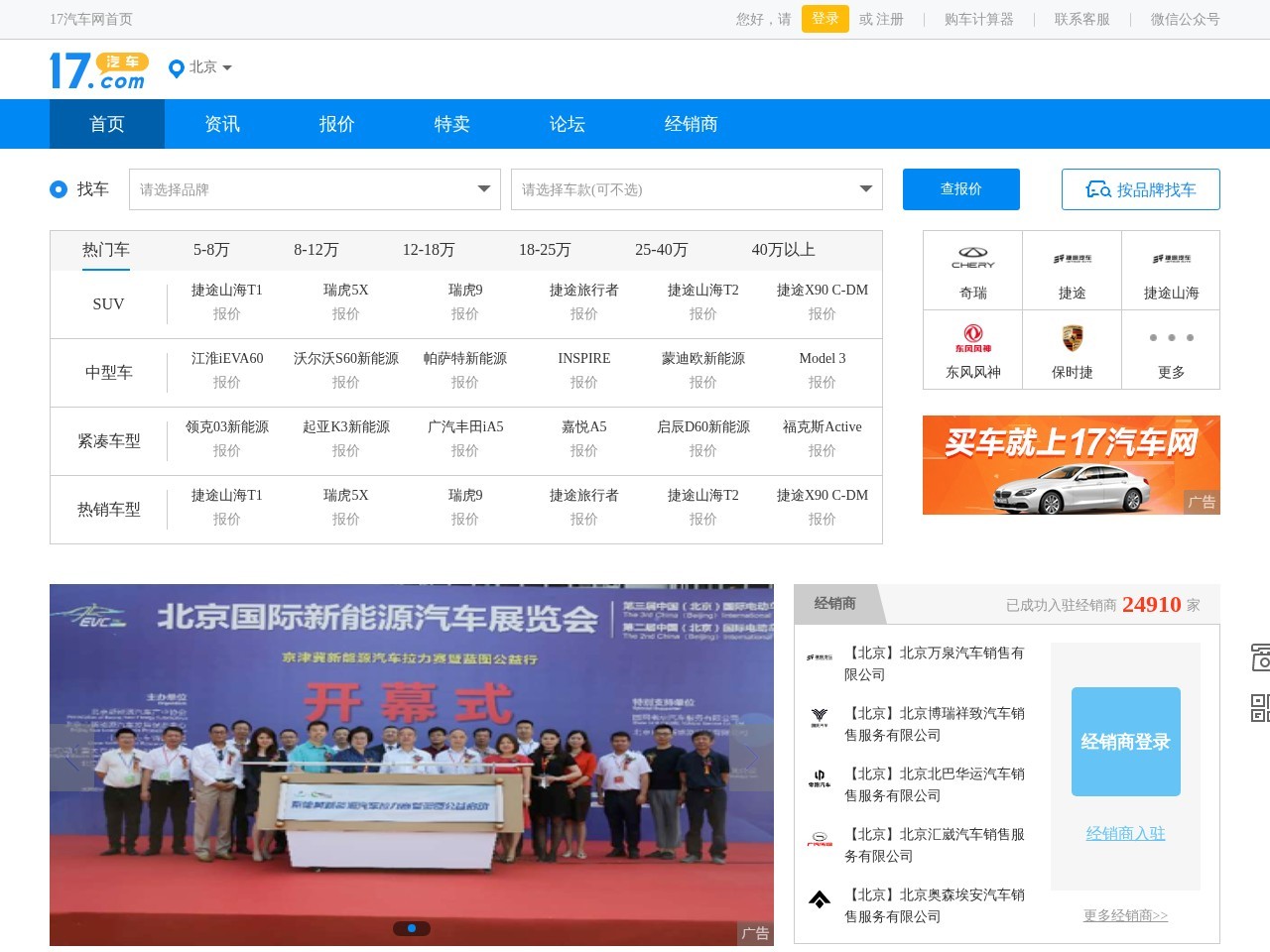This screenshot has height=952, width=1270.
Task: Switch to the 8-12万 price tab
Action: [316, 250]
